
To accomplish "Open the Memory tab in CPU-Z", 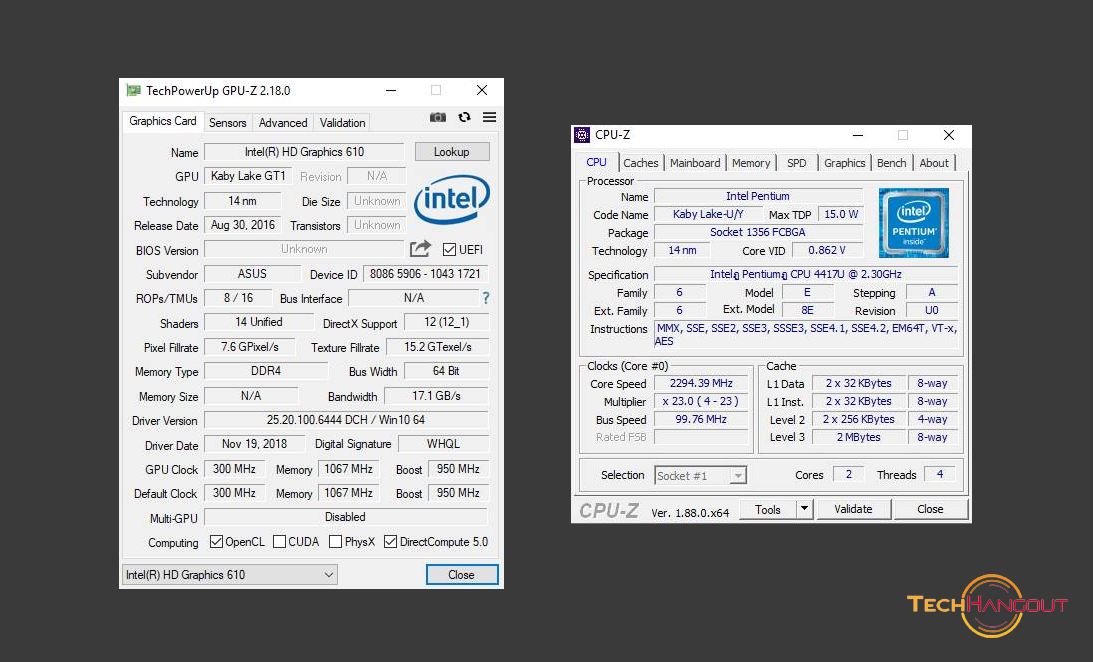I will [x=751, y=163].
